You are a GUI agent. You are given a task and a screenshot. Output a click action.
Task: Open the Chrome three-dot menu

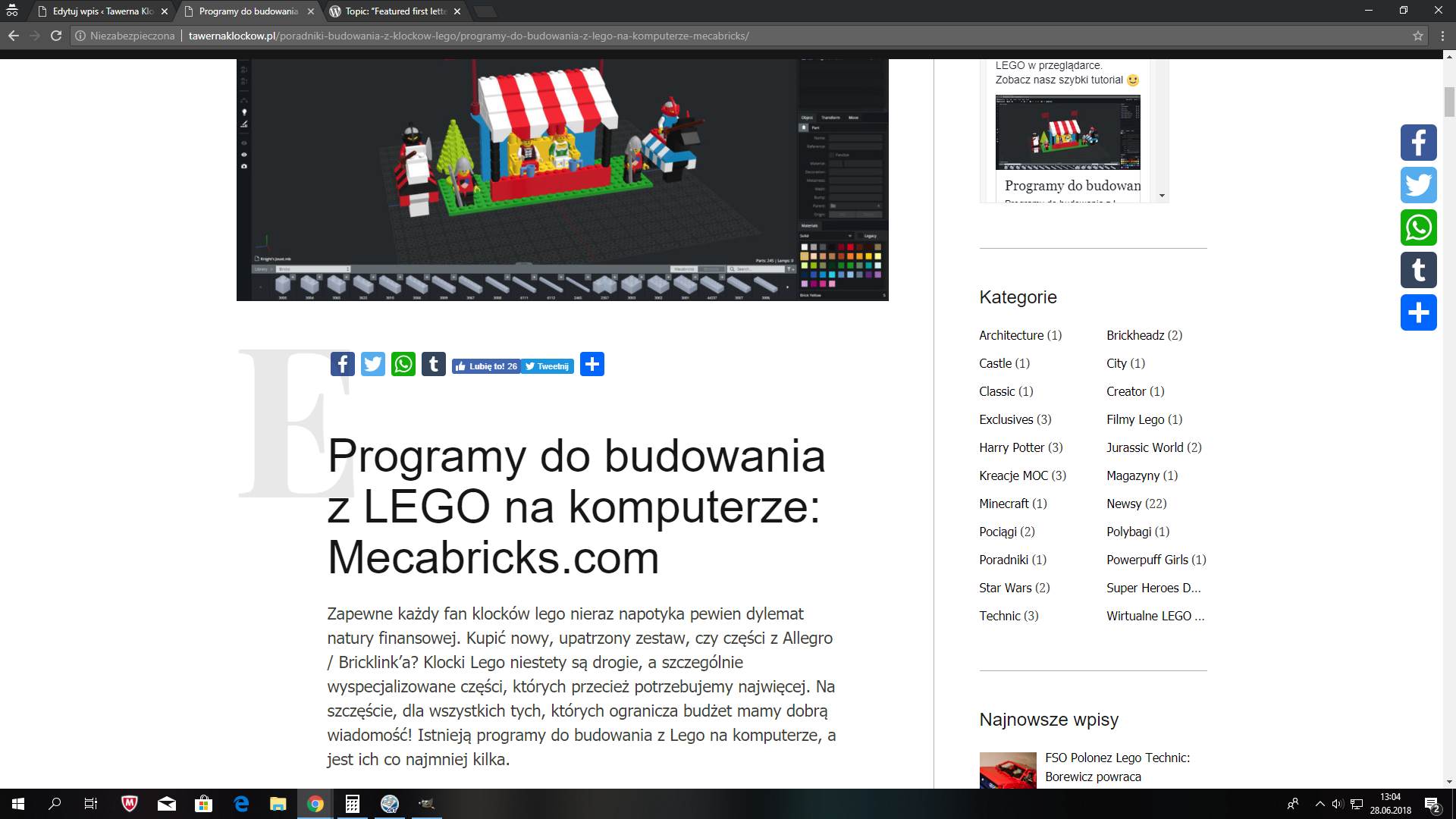click(x=1443, y=36)
